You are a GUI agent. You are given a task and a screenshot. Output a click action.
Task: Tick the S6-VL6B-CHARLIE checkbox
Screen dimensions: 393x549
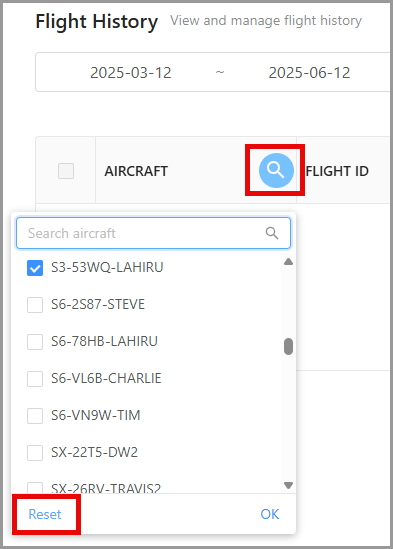tap(35, 379)
